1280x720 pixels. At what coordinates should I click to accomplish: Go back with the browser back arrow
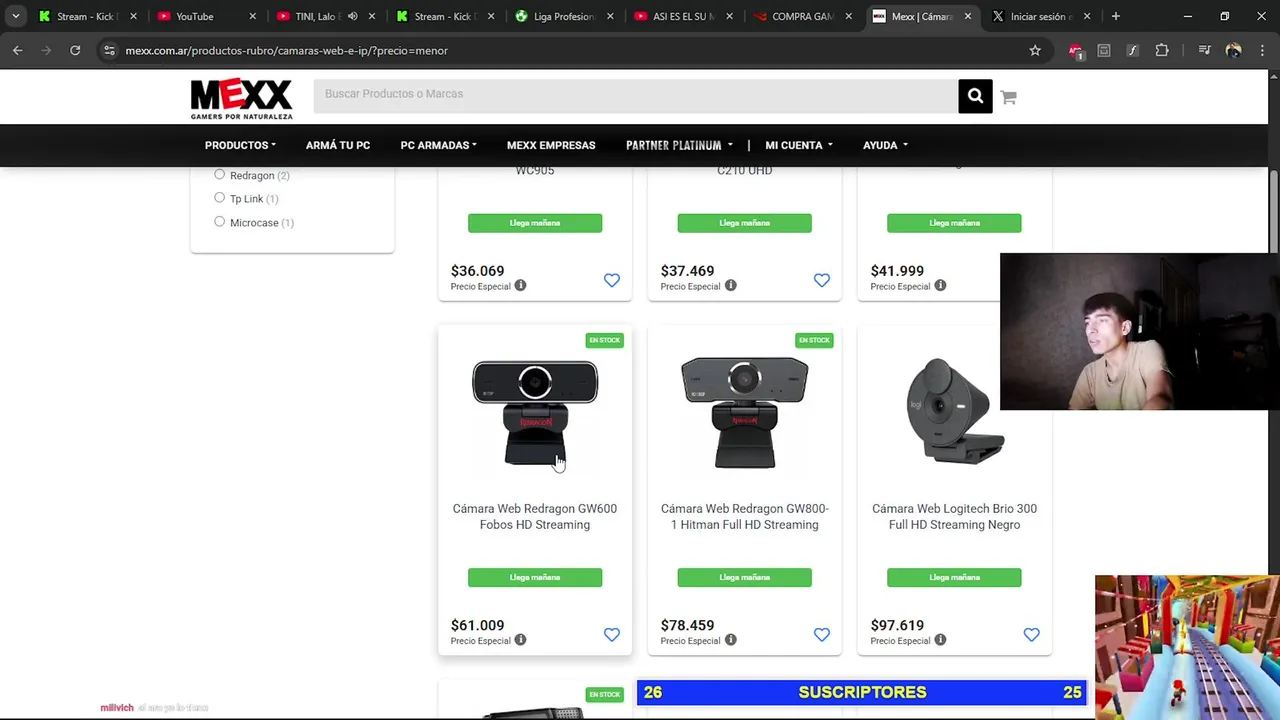18,50
